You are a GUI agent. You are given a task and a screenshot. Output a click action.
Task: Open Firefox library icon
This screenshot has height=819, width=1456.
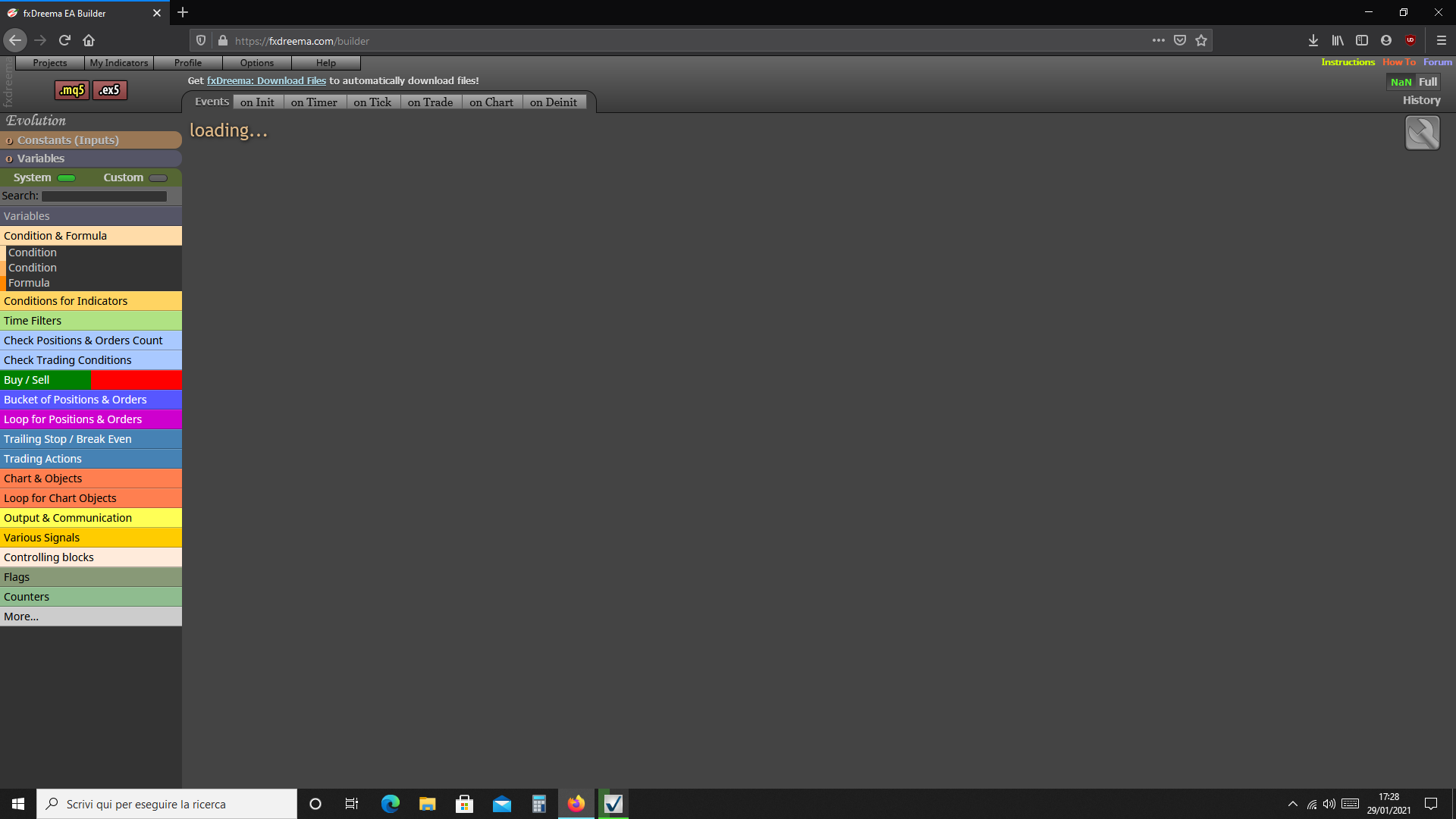click(1338, 41)
